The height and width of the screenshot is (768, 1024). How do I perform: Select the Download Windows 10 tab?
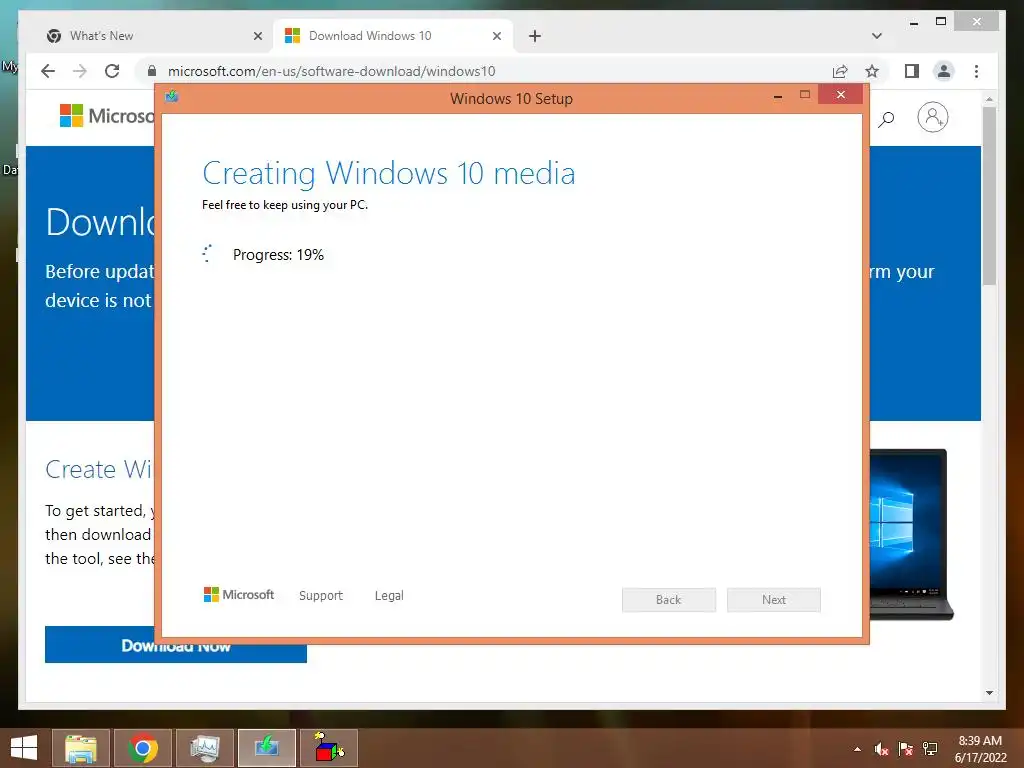(x=393, y=36)
